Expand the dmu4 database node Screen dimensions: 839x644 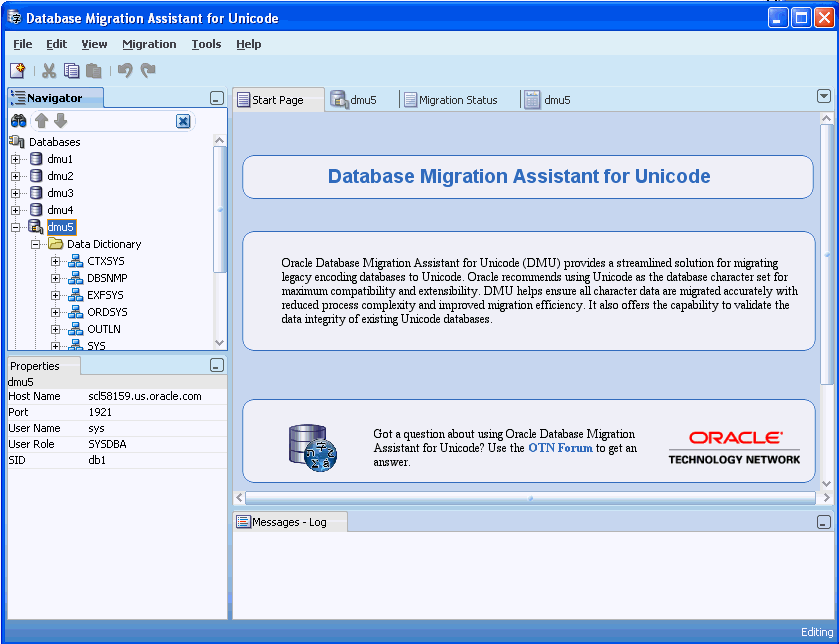pos(16,211)
